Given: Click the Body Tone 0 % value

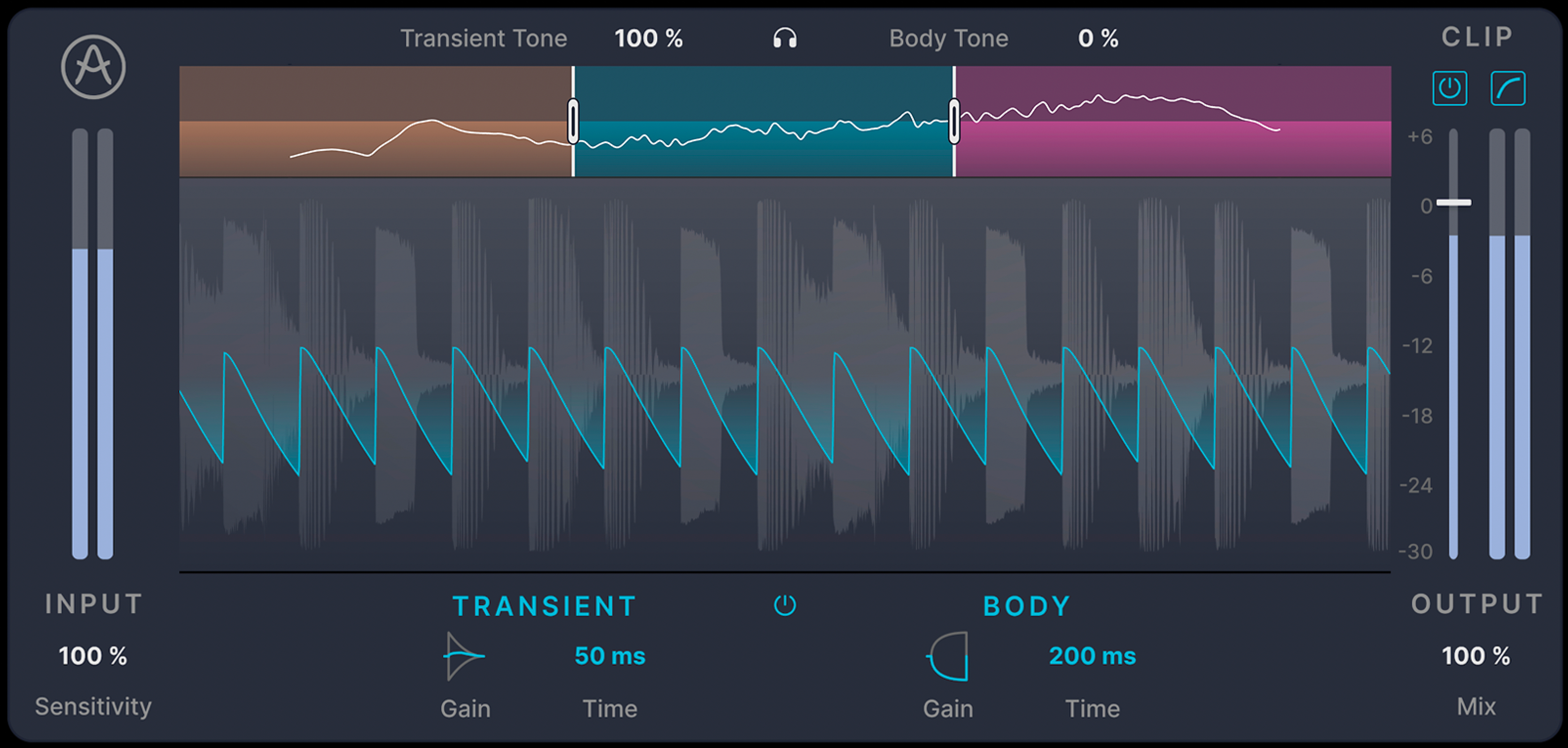Looking at the screenshot, I should 1098,38.
